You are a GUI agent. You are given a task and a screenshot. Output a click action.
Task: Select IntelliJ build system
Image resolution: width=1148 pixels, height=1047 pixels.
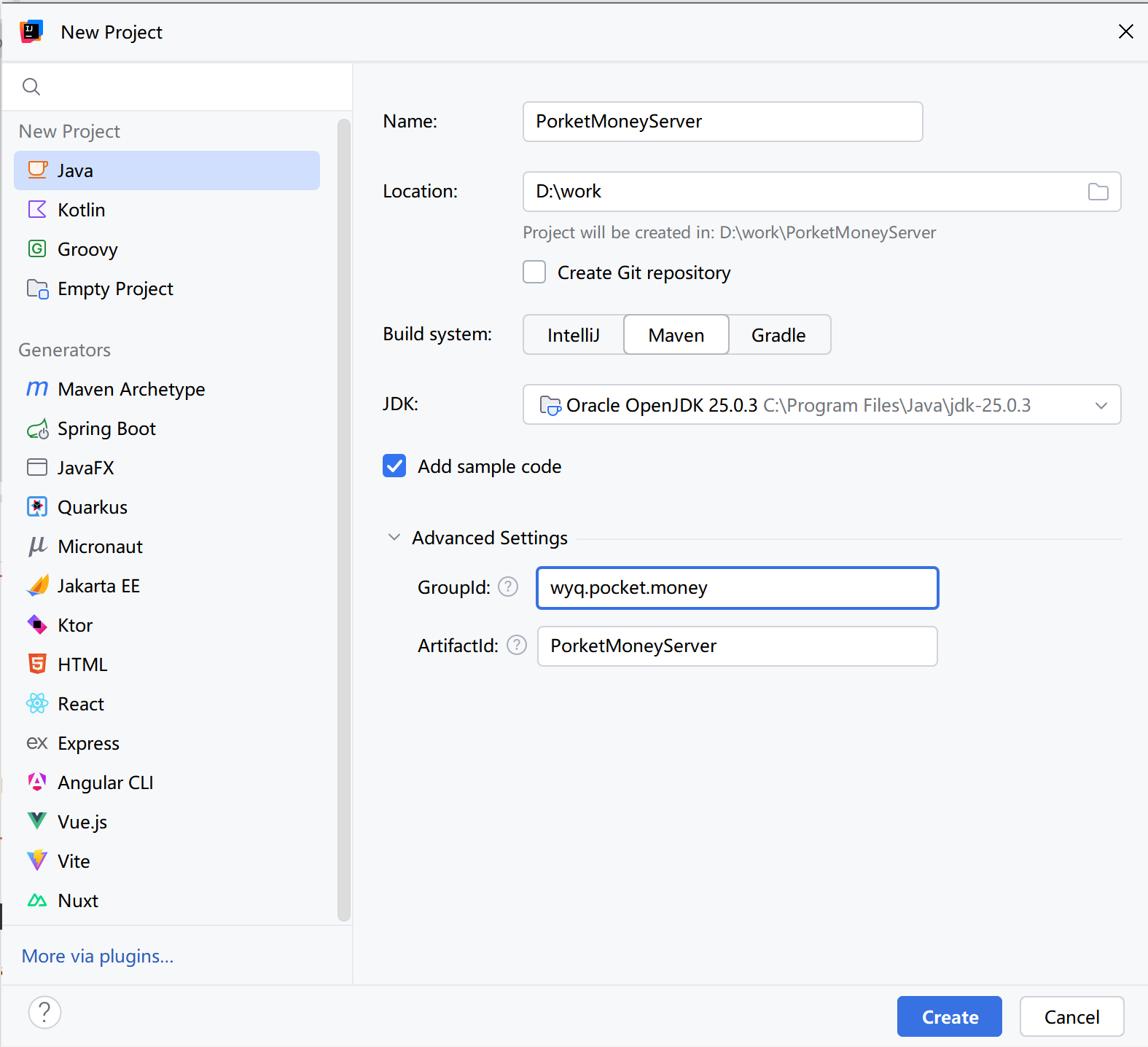click(x=574, y=334)
